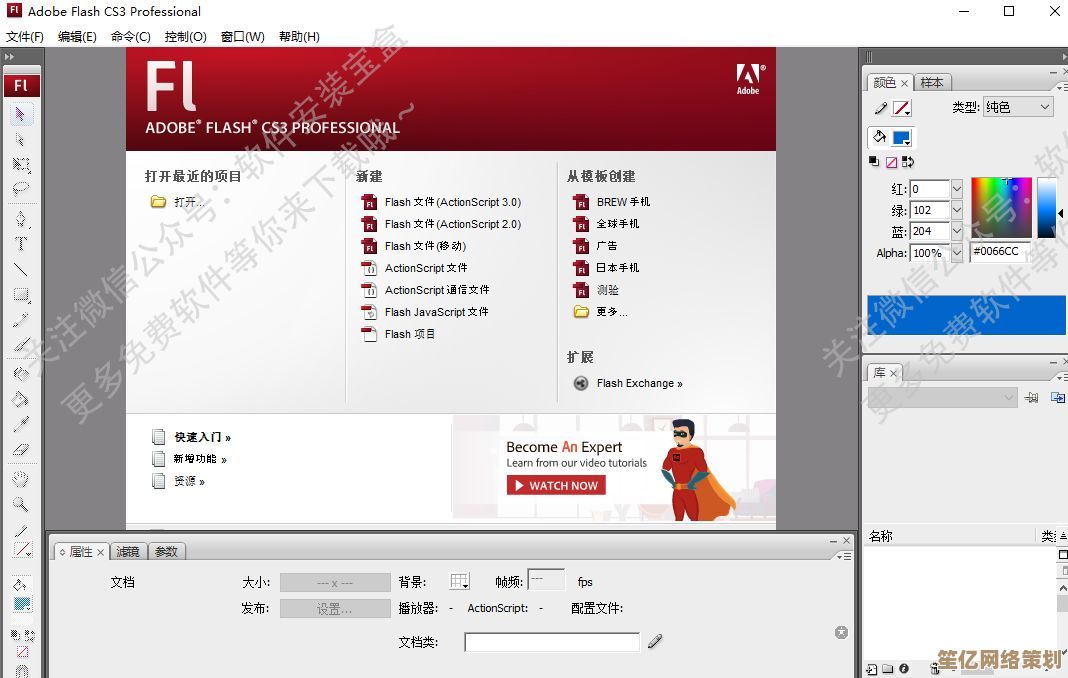Viewport: 1068px width, 678px height.
Task: Open the 窗口(W) menu
Action: [242, 37]
